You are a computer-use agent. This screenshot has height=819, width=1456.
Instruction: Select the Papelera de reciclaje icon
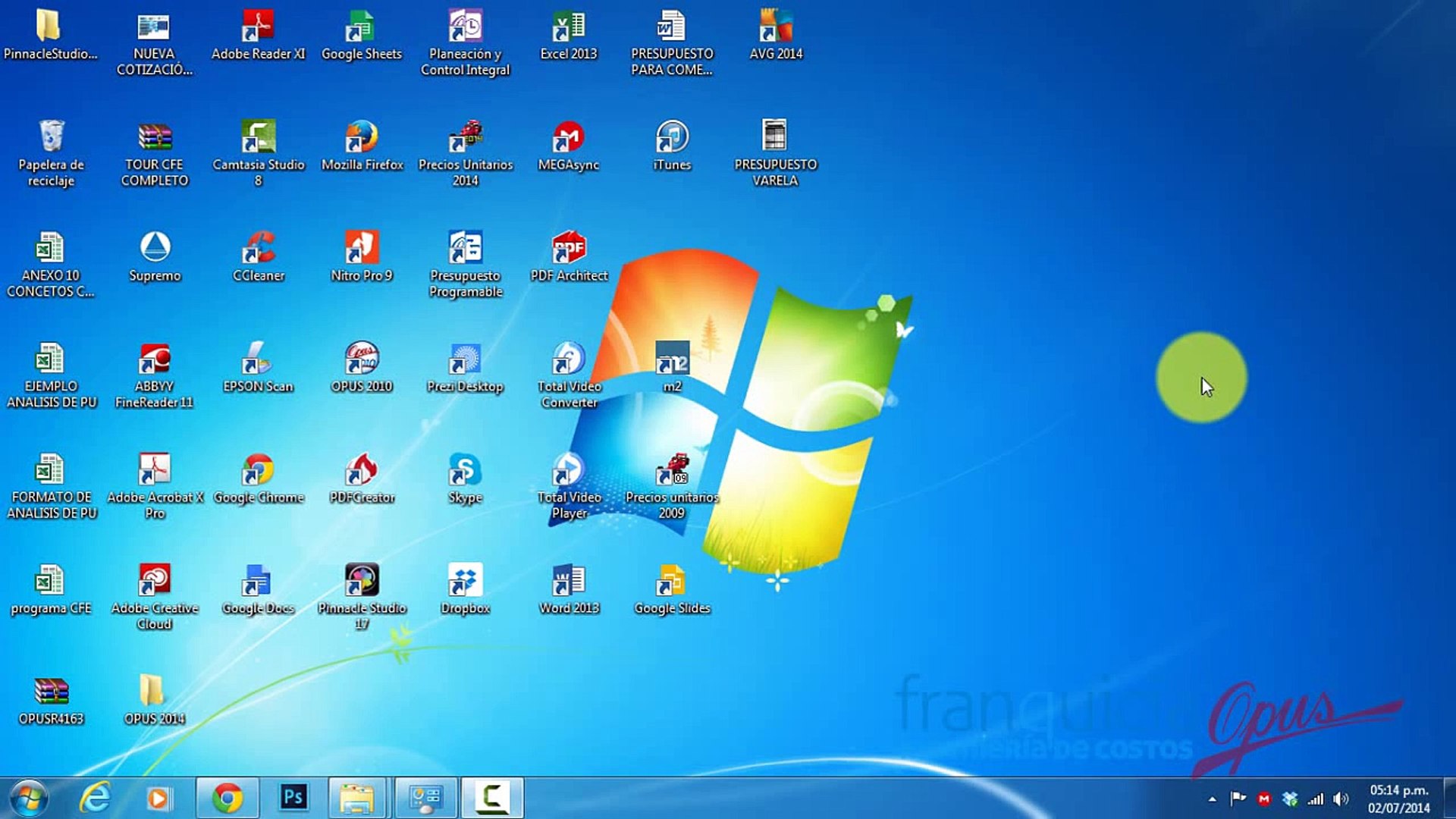click(51, 137)
